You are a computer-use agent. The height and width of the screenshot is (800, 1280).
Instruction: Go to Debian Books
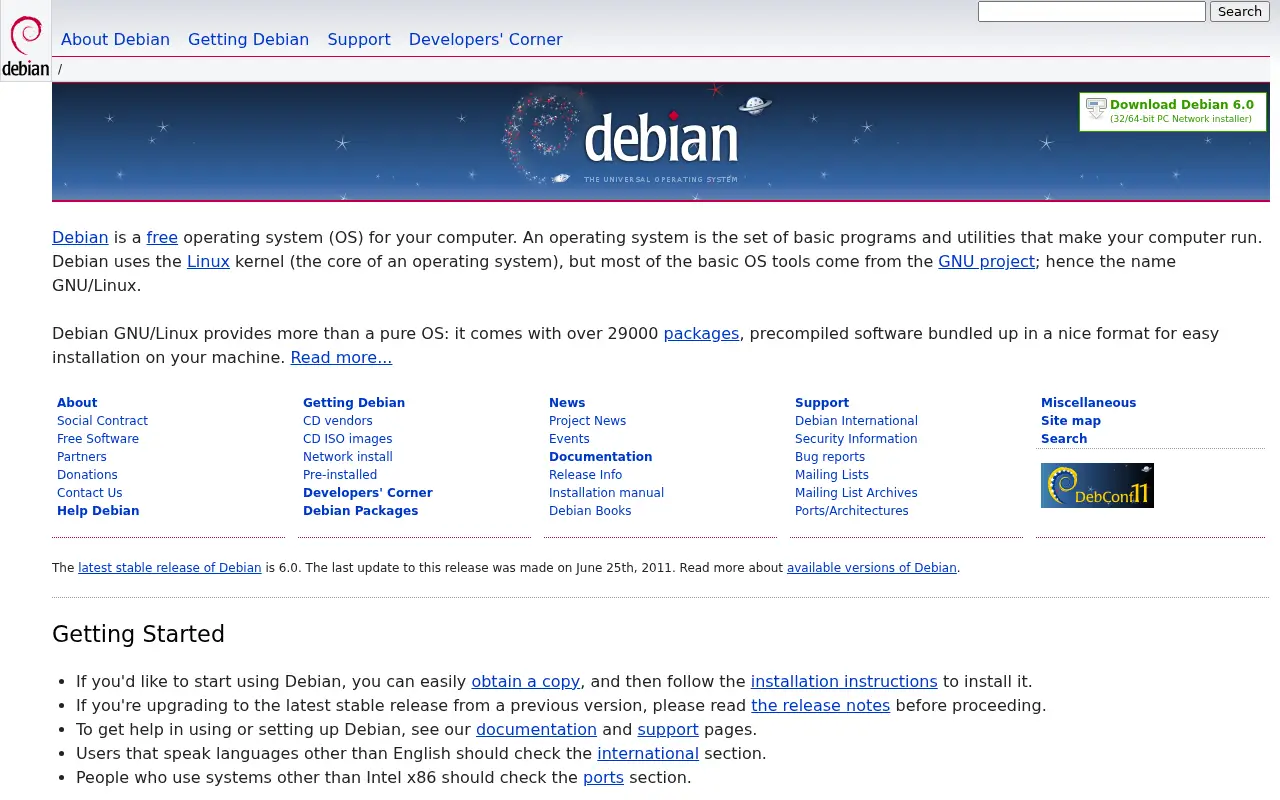point(590,511)
